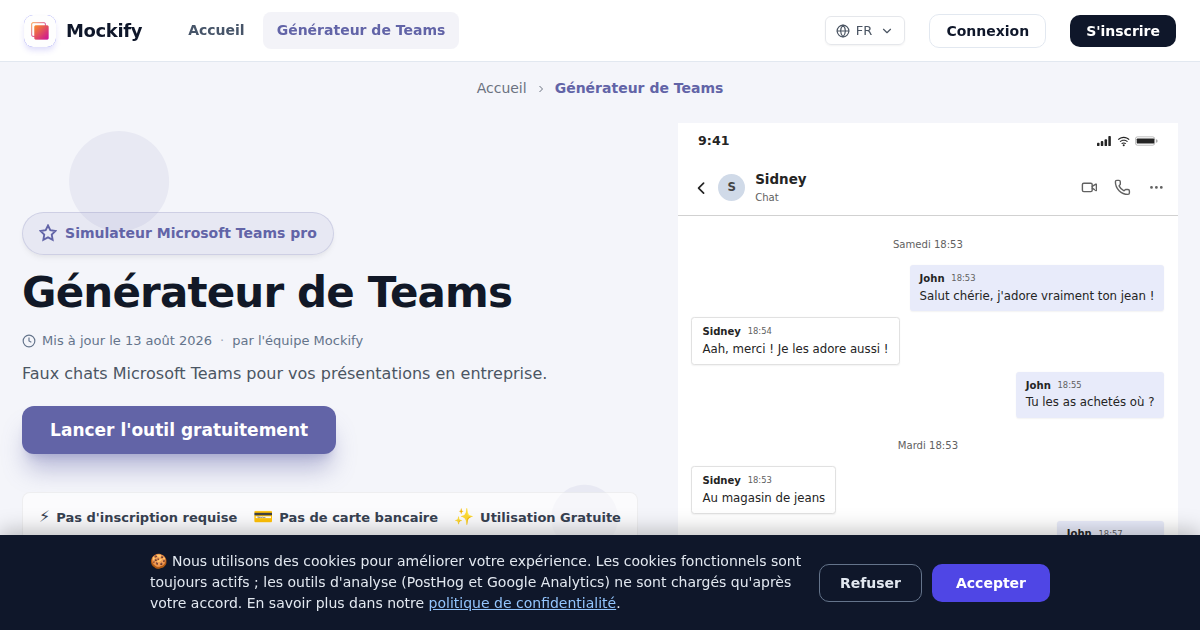Click the 'Samedi 18:53' date separator
1200x630 pixels.
(928, 244)
